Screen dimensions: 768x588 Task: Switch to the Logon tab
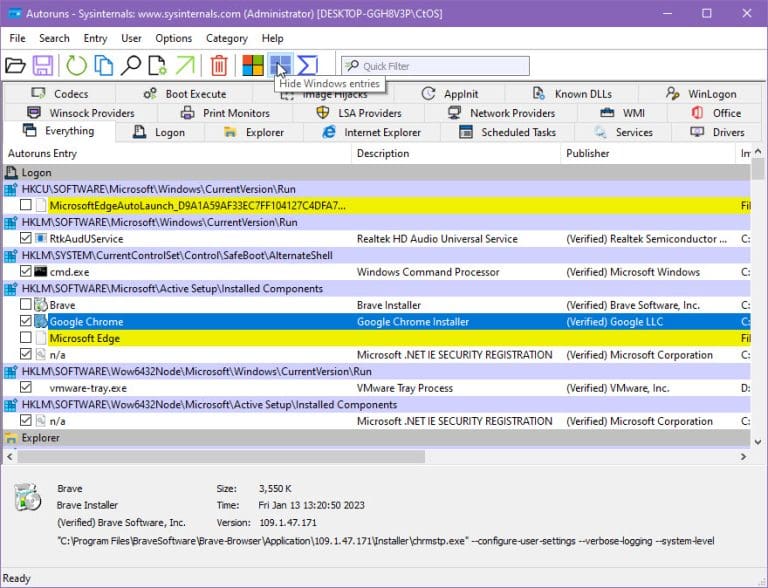click(160, 132)
